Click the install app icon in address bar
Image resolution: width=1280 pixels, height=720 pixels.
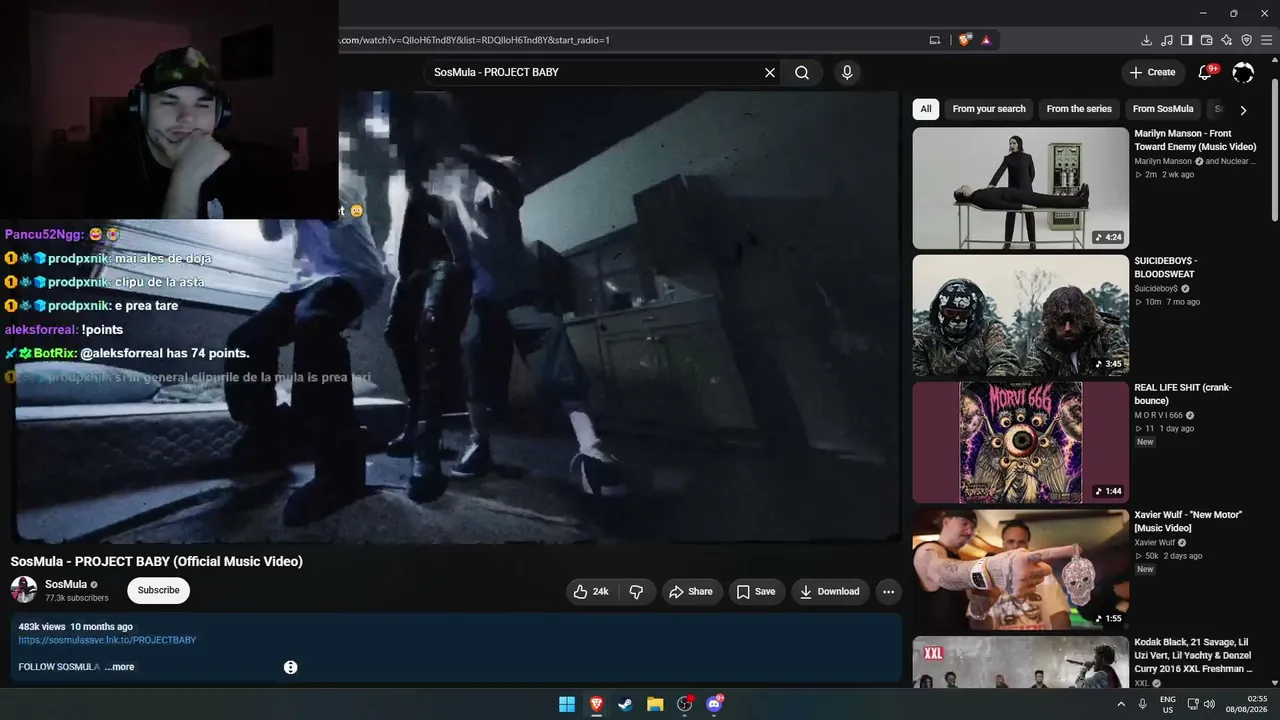[x=935, y=40]
